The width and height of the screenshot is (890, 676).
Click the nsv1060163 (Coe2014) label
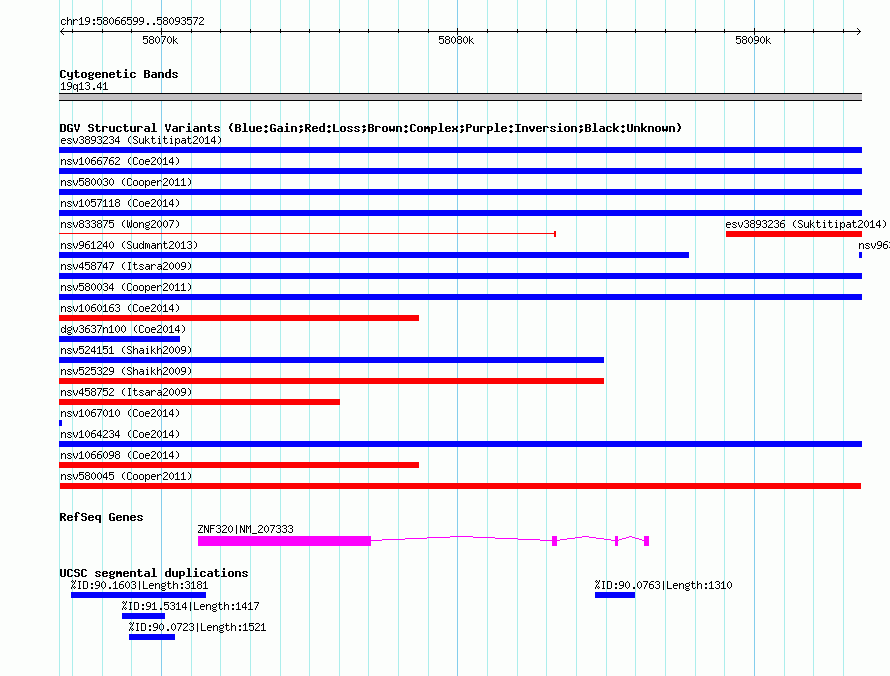[x=120, y=308]
